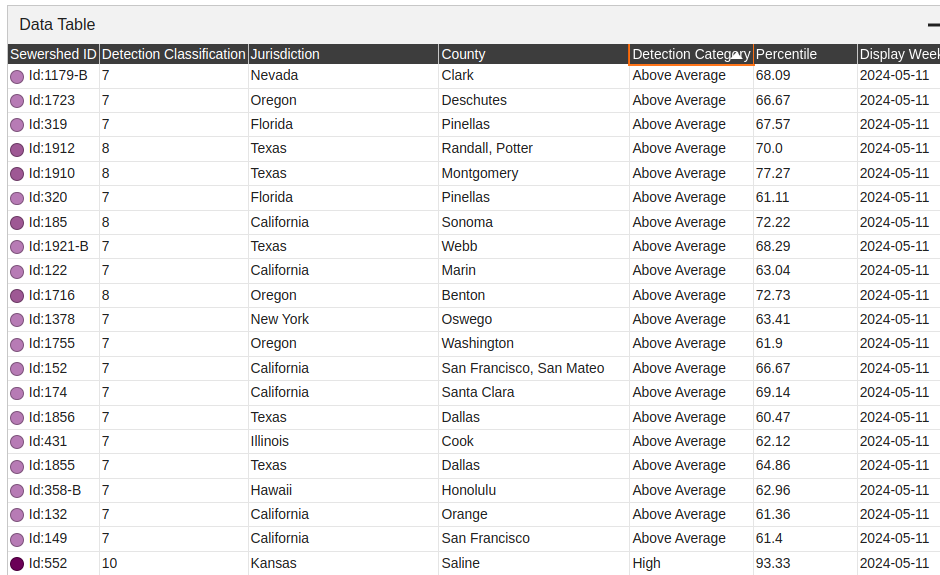Select the Id:1378 cell
940x575 pixels.
point(53,320)
